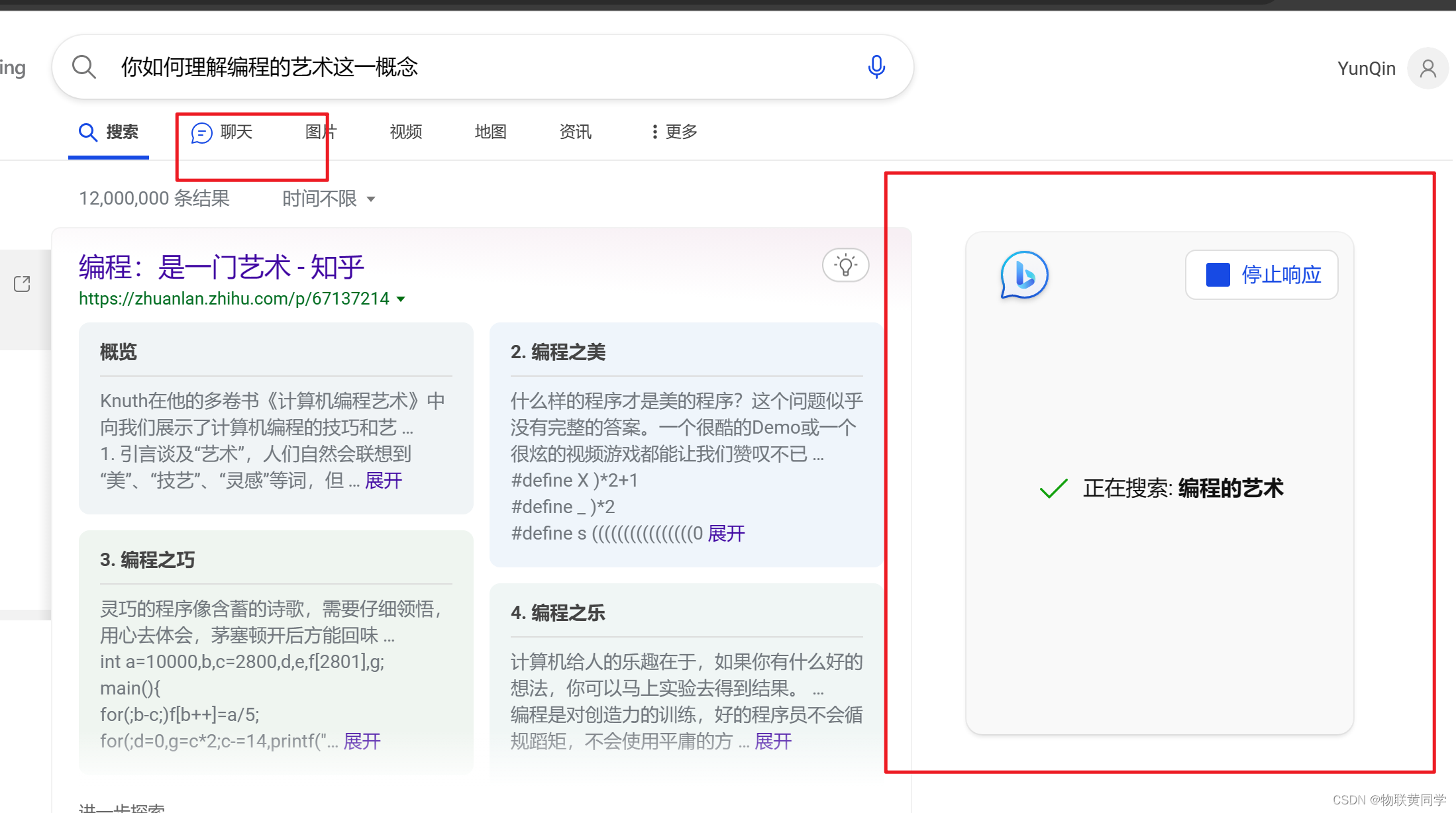Viewport: 1456px width, 813px height.
Task: Expand the zhihu URL dropdown arrow
Action: click(x=401, y=299)
